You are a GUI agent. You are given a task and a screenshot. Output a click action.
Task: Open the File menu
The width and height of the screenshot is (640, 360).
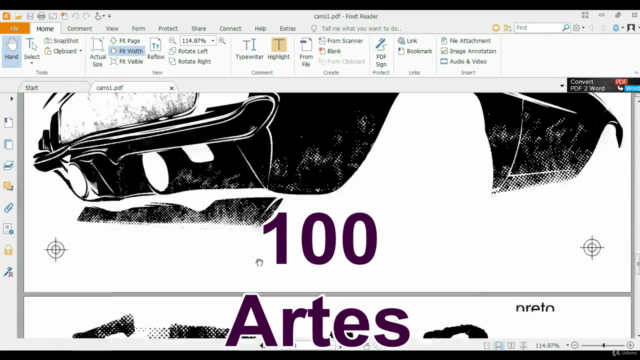(15, 29)
